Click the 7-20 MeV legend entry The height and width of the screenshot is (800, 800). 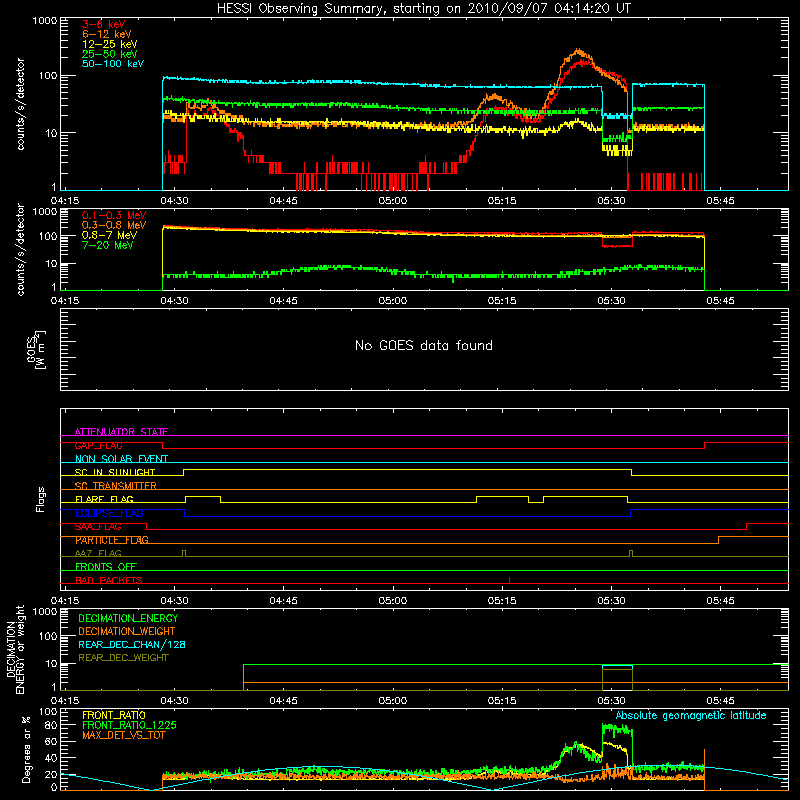[107, 245]
